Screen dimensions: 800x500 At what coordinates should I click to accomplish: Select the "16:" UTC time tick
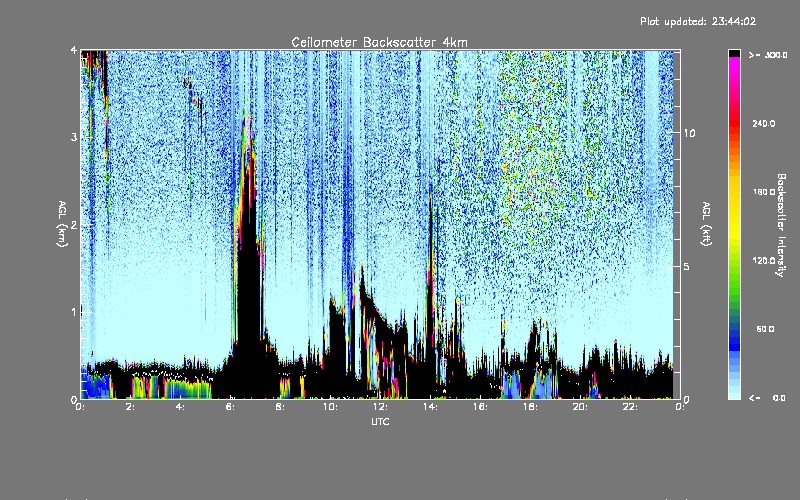(x=480, y=407)
